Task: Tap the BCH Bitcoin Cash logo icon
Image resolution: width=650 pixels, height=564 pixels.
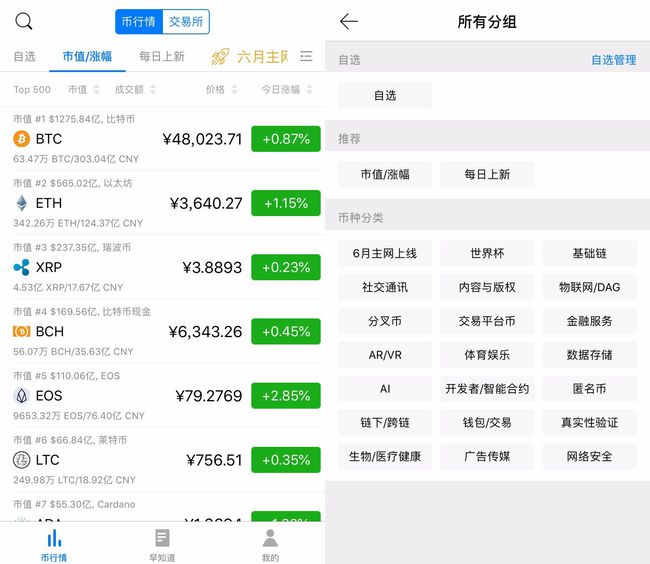Action: (x=22, y=332)
